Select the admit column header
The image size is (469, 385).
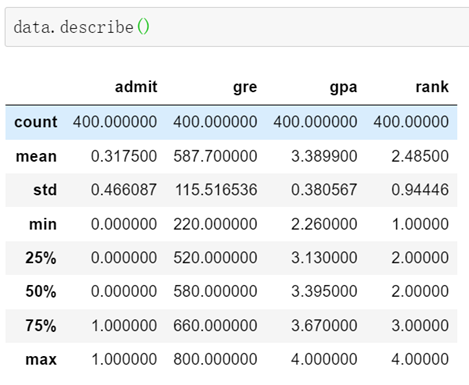136,87
